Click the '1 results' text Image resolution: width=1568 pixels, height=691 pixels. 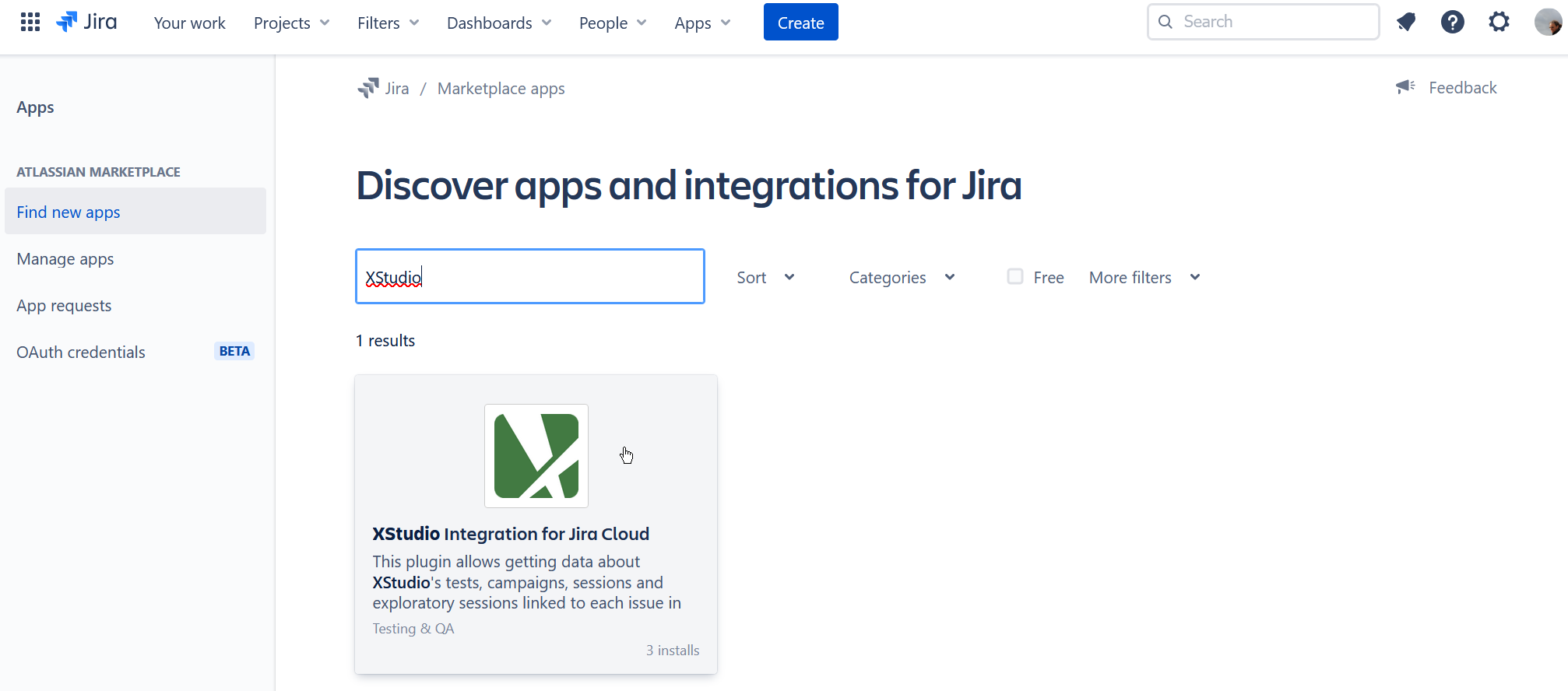coord(385,341)
